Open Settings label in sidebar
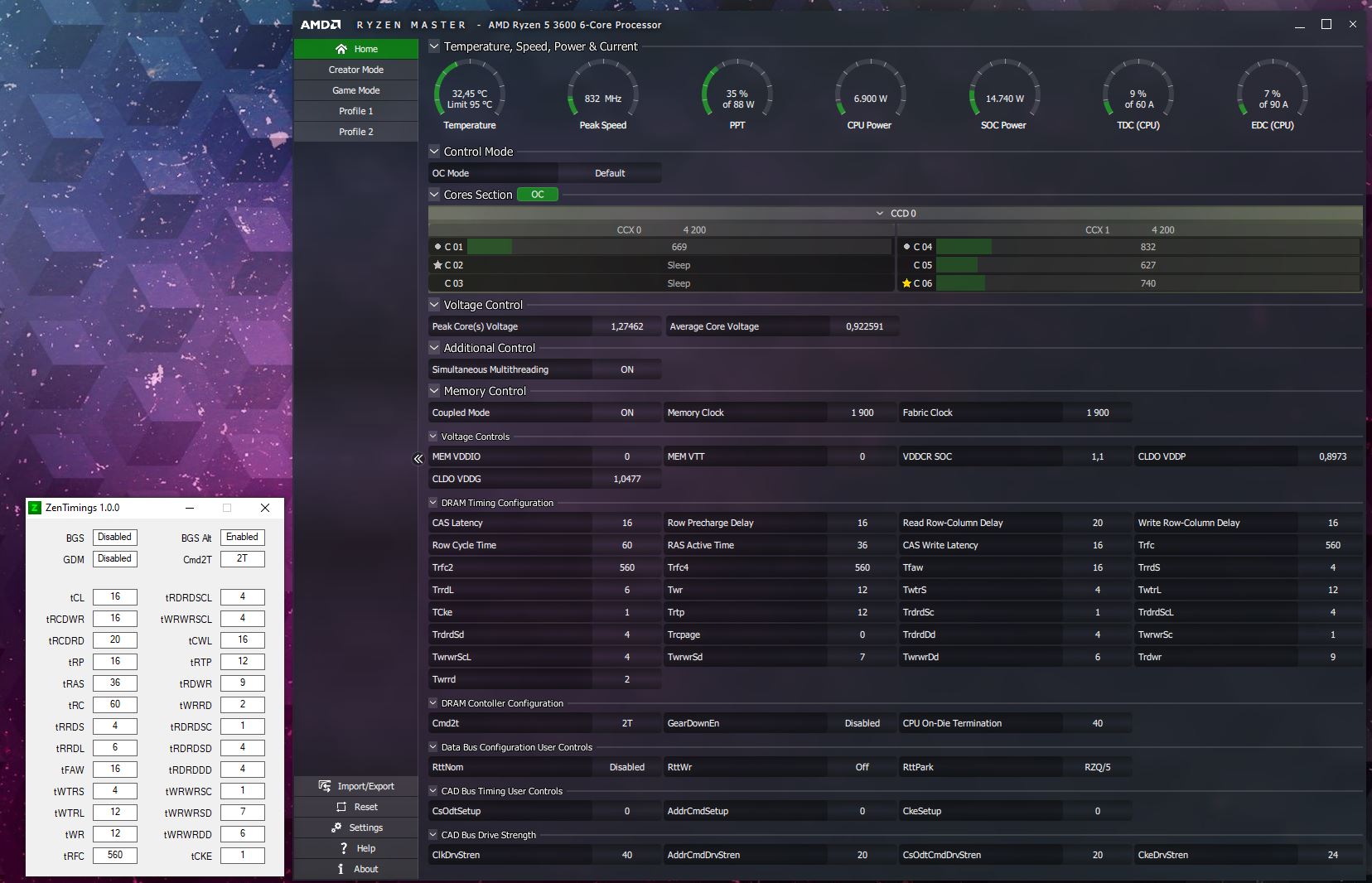The width and height of the screenshot is (1372, 883). [x=366, y=828]
